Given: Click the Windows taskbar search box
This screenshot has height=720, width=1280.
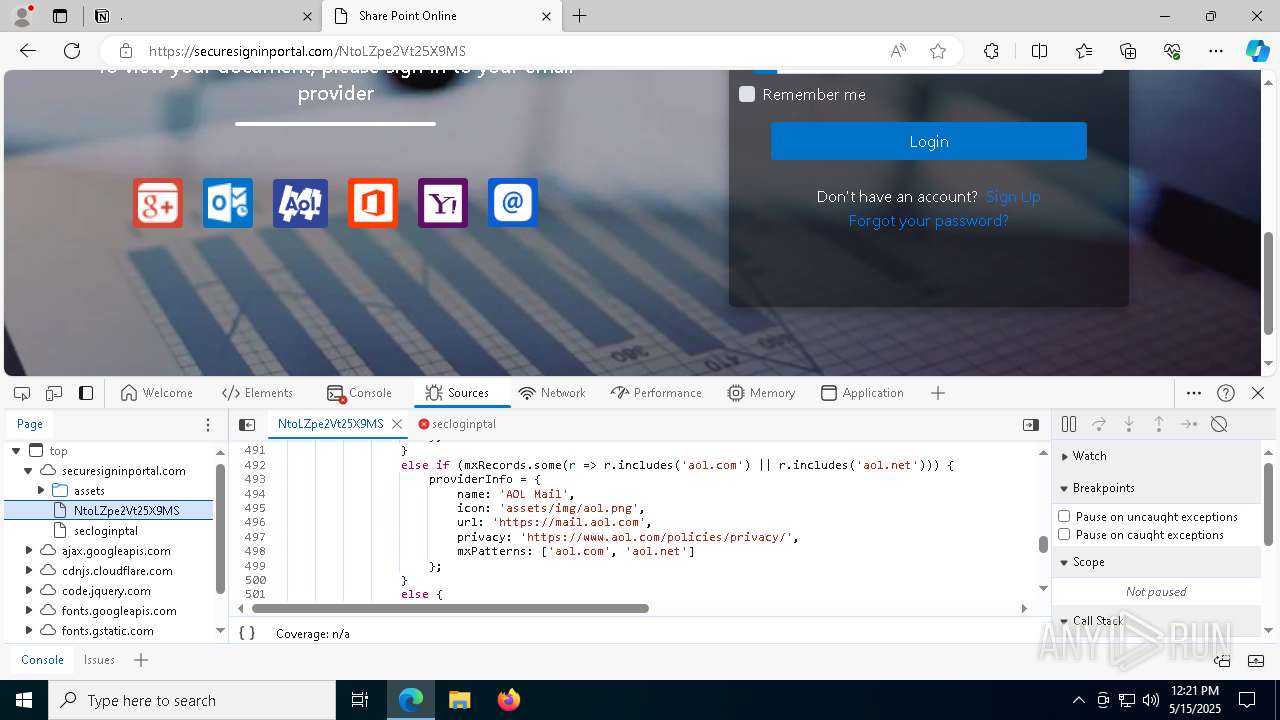Looking at the screenshot, I should pyautogui.click(x=191, y=701).
